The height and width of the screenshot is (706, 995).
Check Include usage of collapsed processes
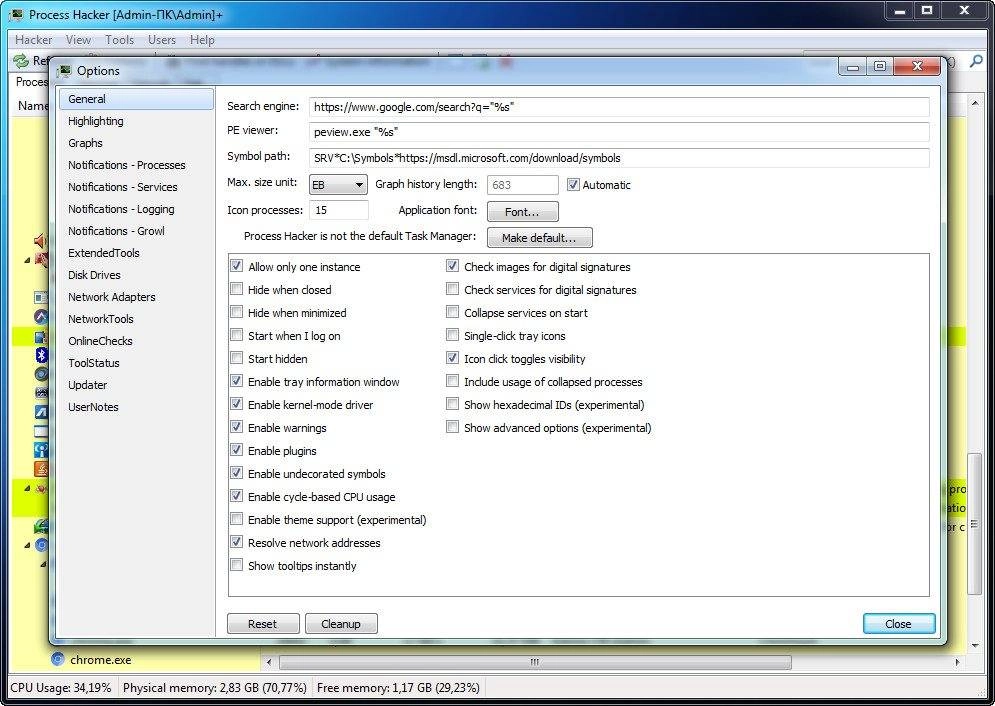(x=452, y=381)
